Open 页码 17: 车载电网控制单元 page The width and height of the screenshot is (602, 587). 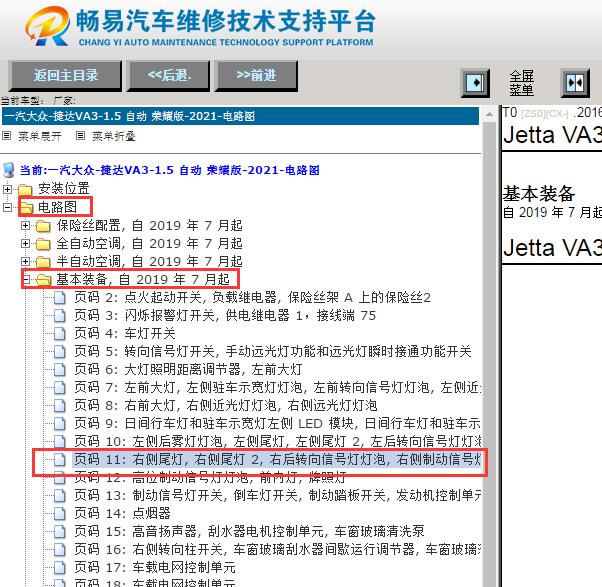[155, 567]
